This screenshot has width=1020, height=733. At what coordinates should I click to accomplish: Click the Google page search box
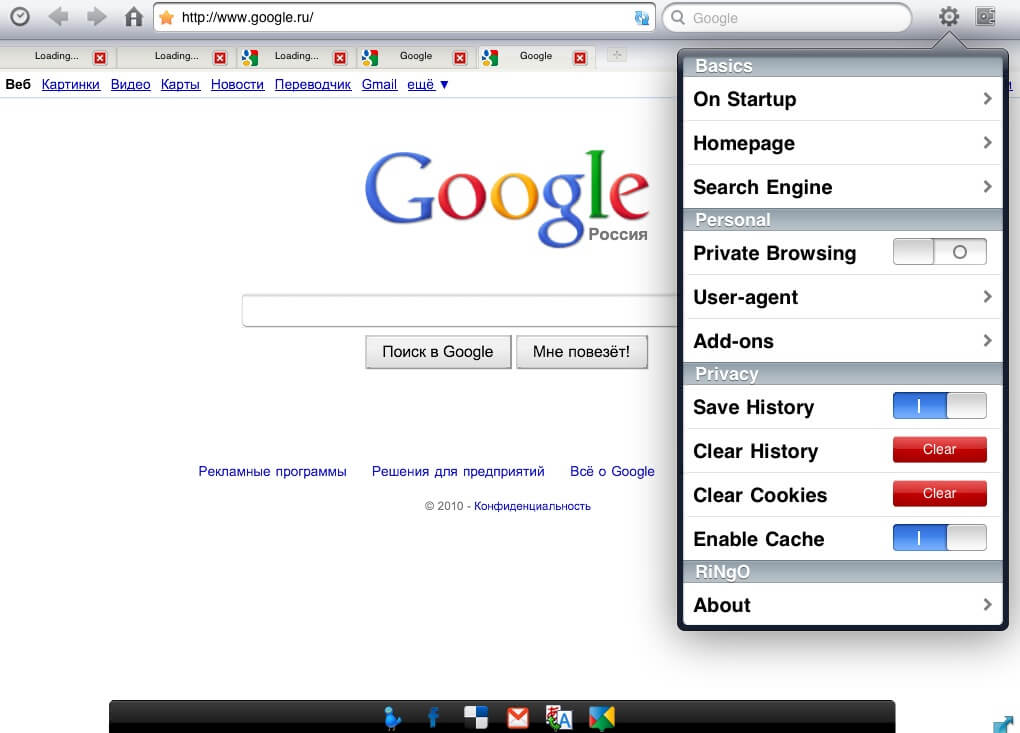pyautogui.click(x=459, y=311)
